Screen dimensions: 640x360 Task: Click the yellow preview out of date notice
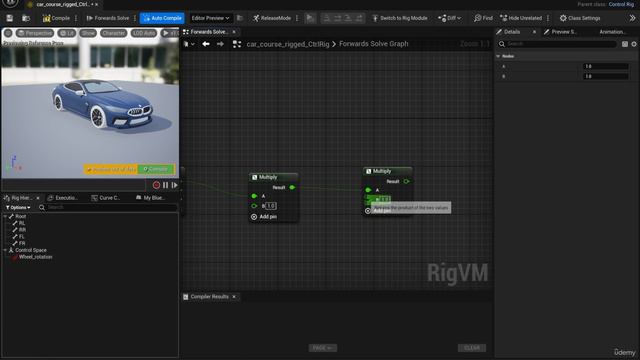(x=111, y=169)
